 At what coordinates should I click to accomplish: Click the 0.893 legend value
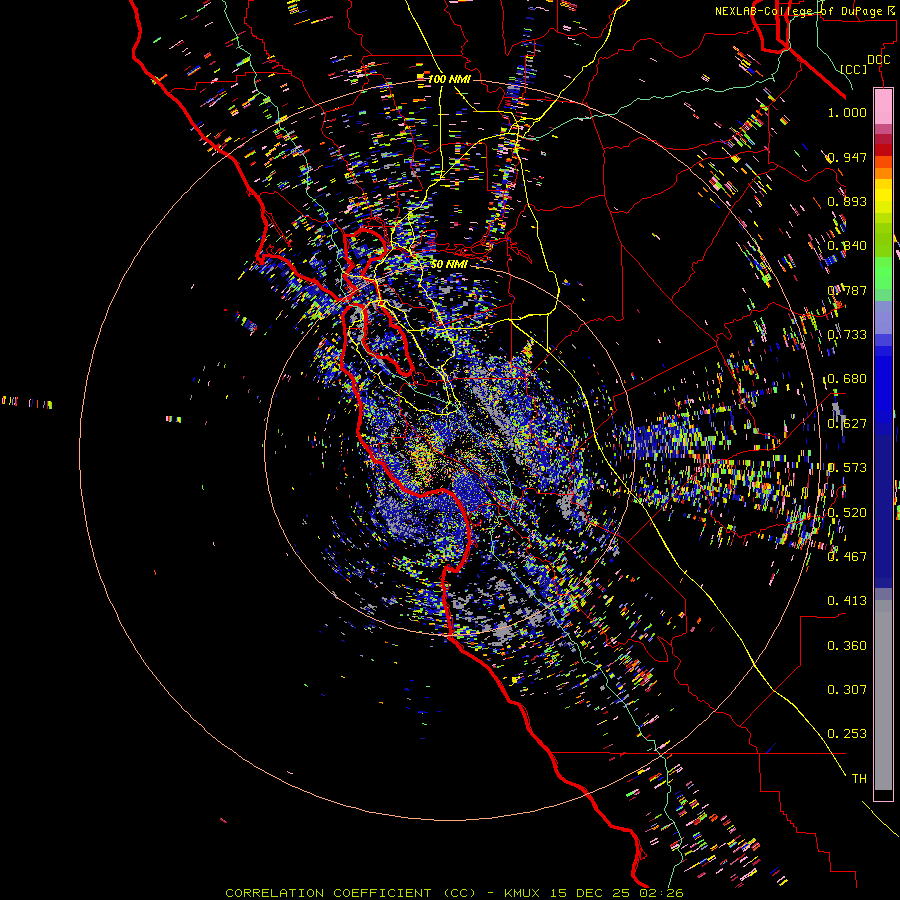point(847,201)
